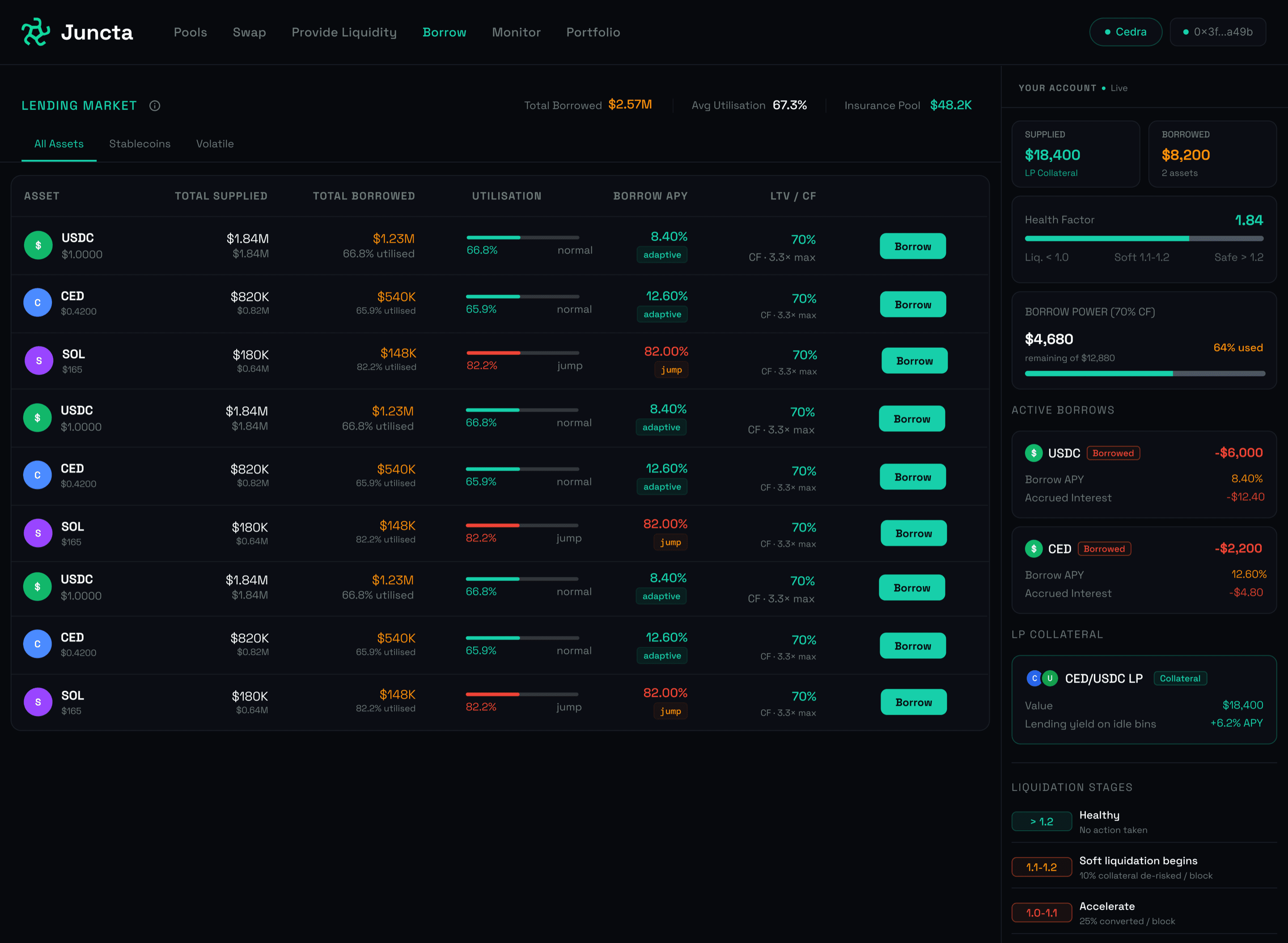Click the '+6.2% APY' lending yield value
The image size is (1288, 943).
(1237, 724)
